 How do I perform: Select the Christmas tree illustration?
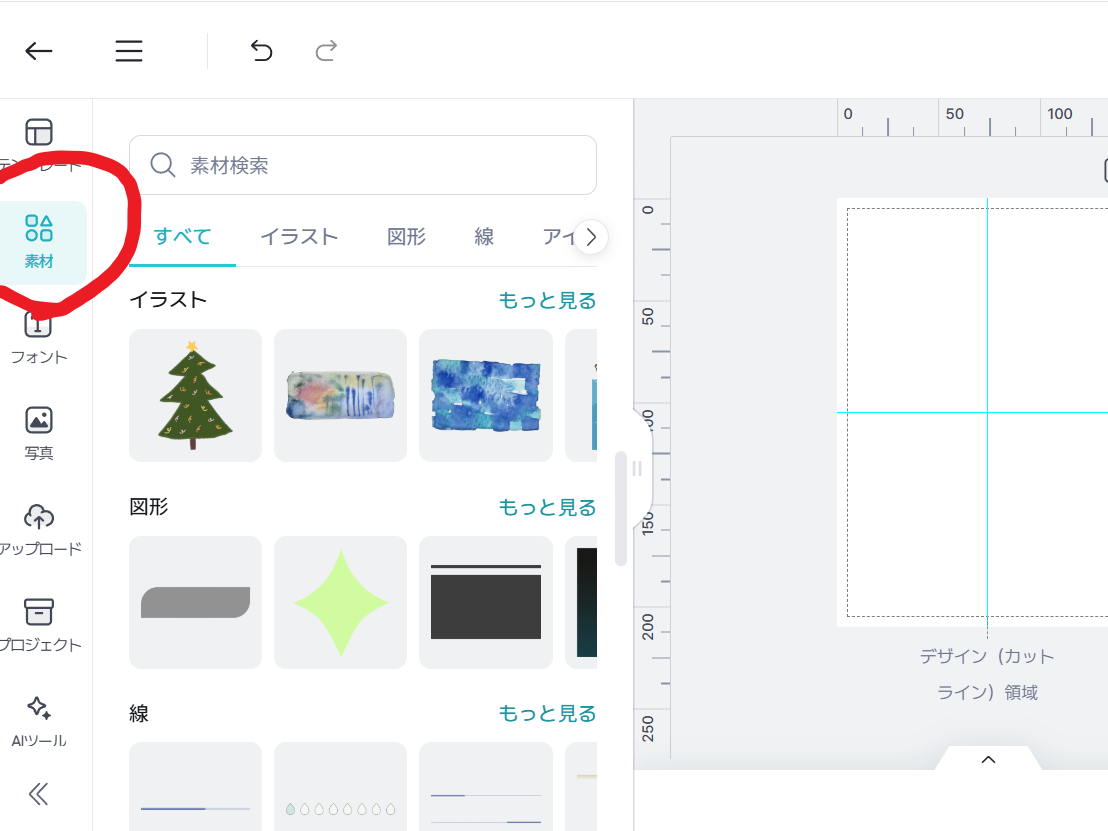[195, 395]
